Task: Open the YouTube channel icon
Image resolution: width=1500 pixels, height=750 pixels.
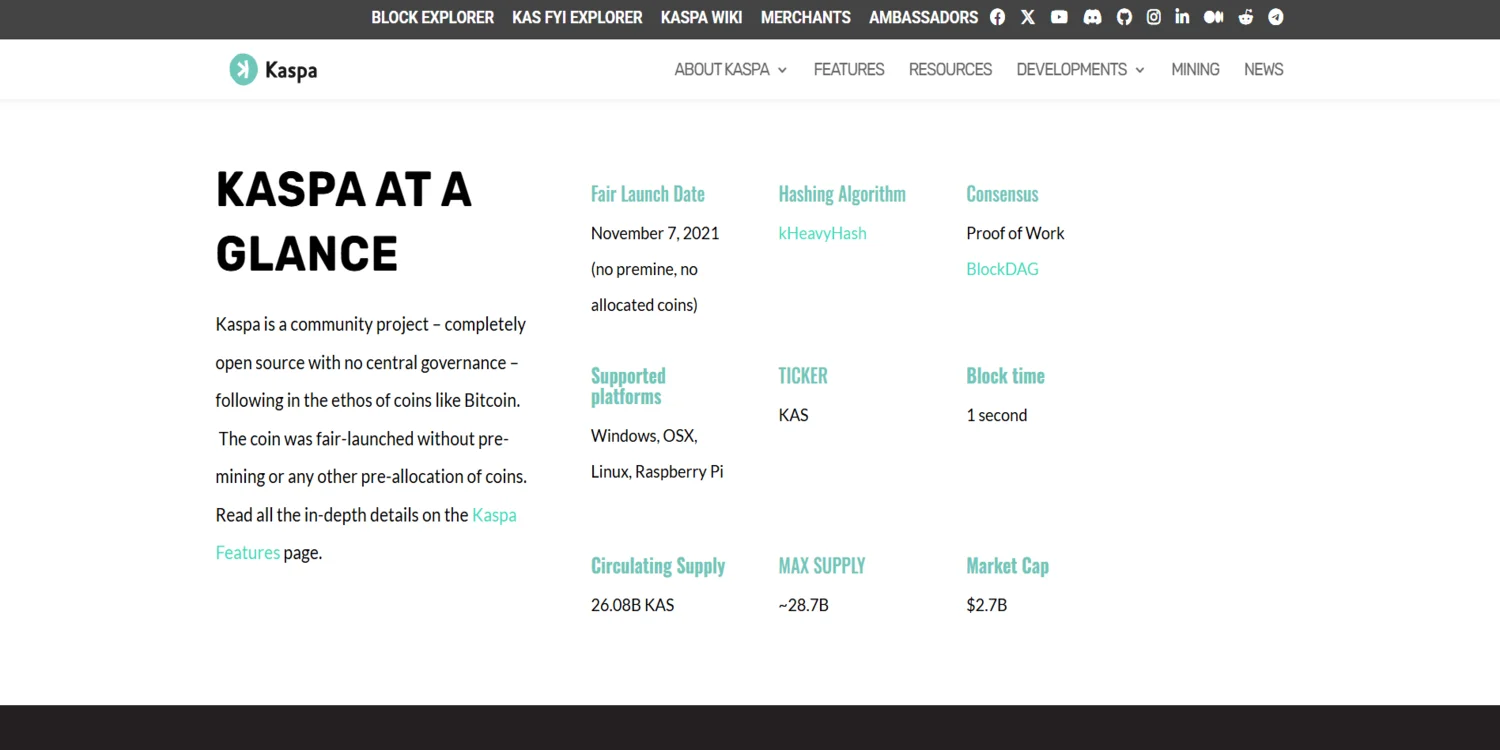Action: pyautogui.click(x=1059, y=17)
